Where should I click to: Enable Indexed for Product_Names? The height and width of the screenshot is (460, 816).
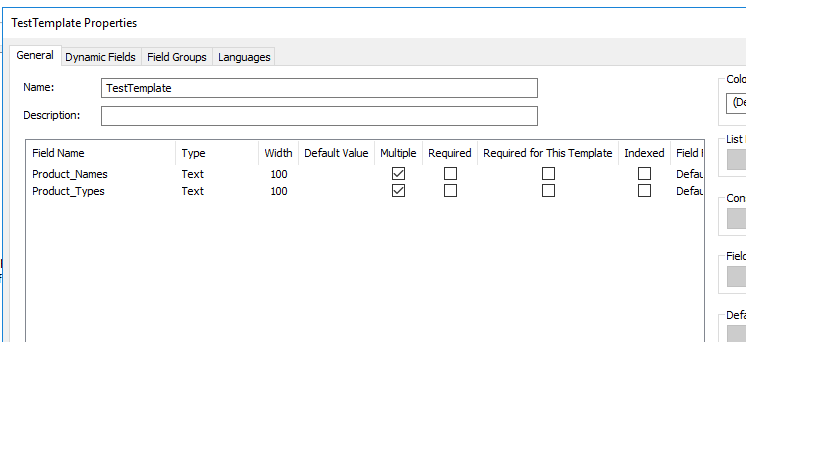pyautogui.click(x=644, y=174)
